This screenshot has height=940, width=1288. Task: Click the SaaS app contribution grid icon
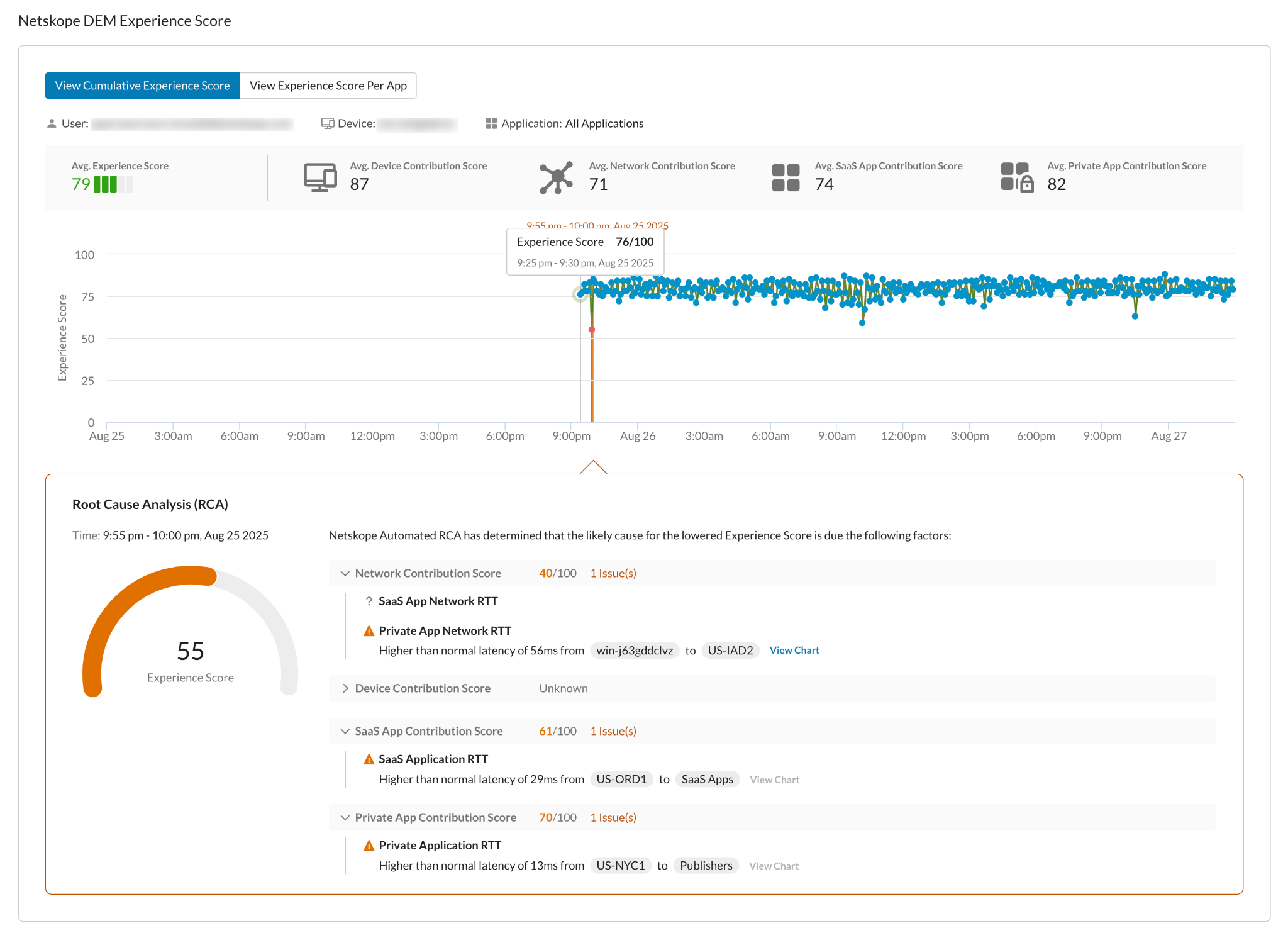pos(786,177)
